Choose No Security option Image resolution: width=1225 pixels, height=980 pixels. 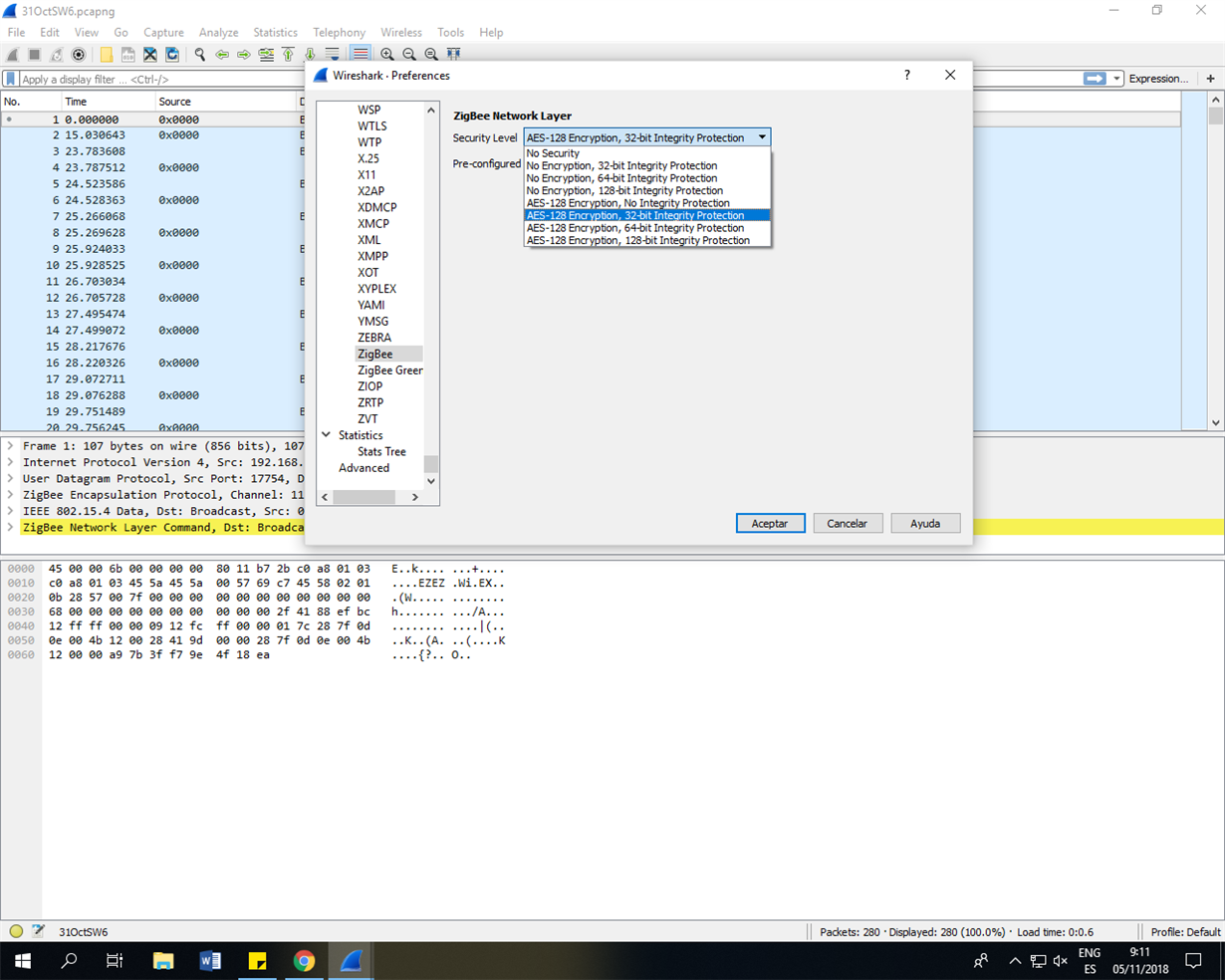(x=647, y=153)
